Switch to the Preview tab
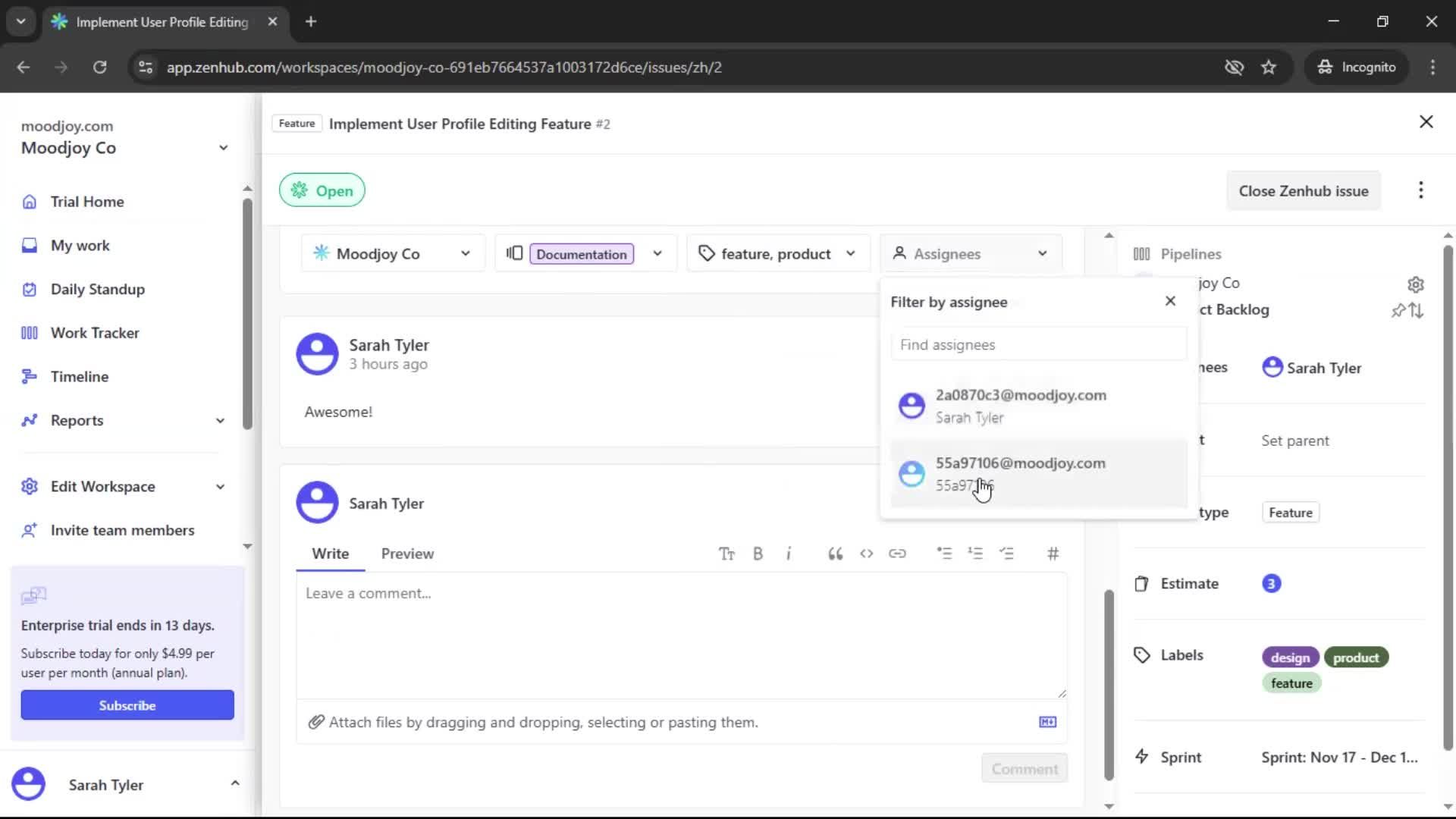Screen dimensions: 1456x819 [x=407, y=554]
